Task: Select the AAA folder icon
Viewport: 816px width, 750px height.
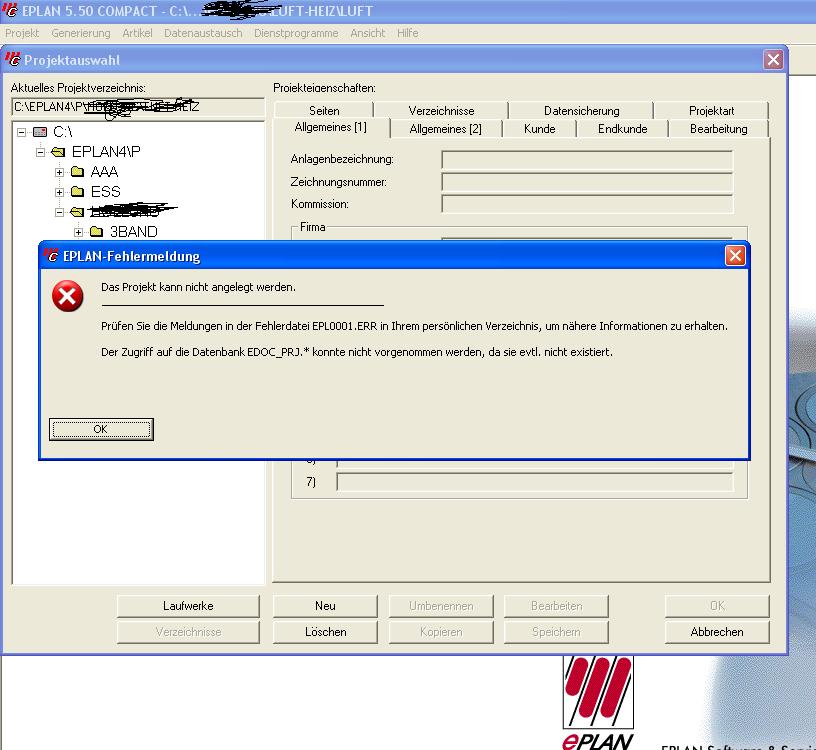Action: pyautogui.click(x=78, y=172)
